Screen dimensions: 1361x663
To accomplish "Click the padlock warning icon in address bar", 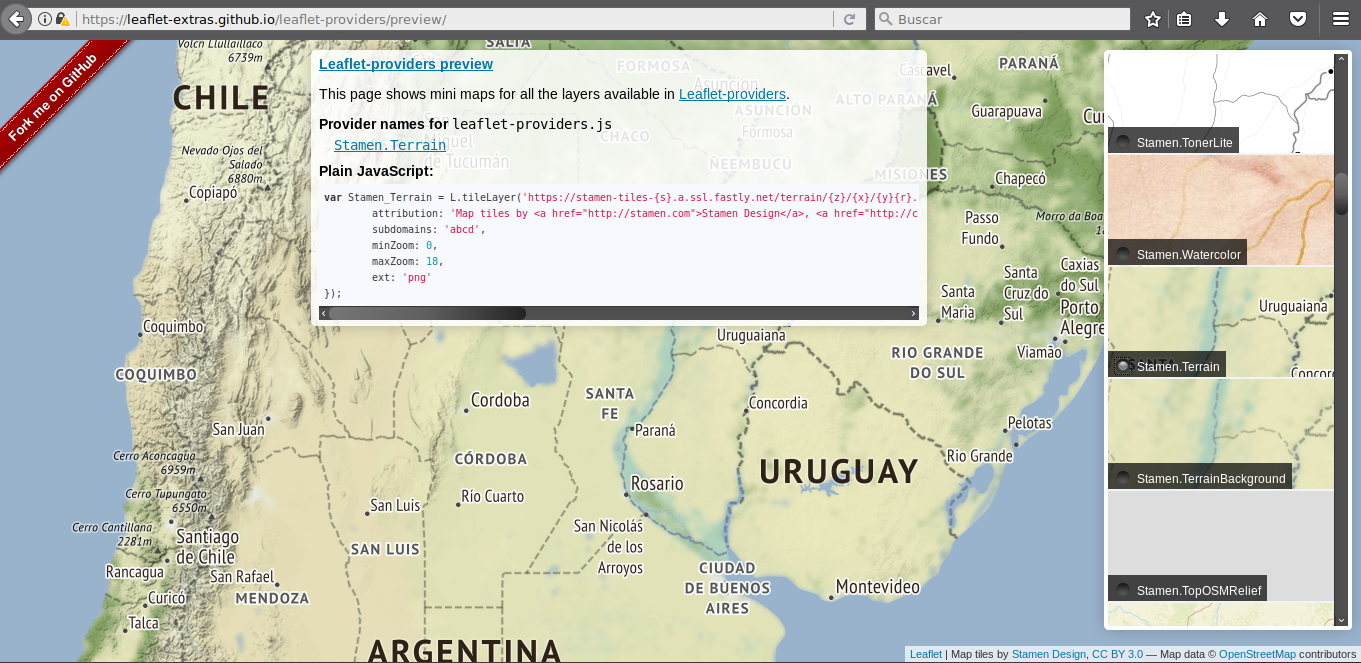I will pos(62,19).
